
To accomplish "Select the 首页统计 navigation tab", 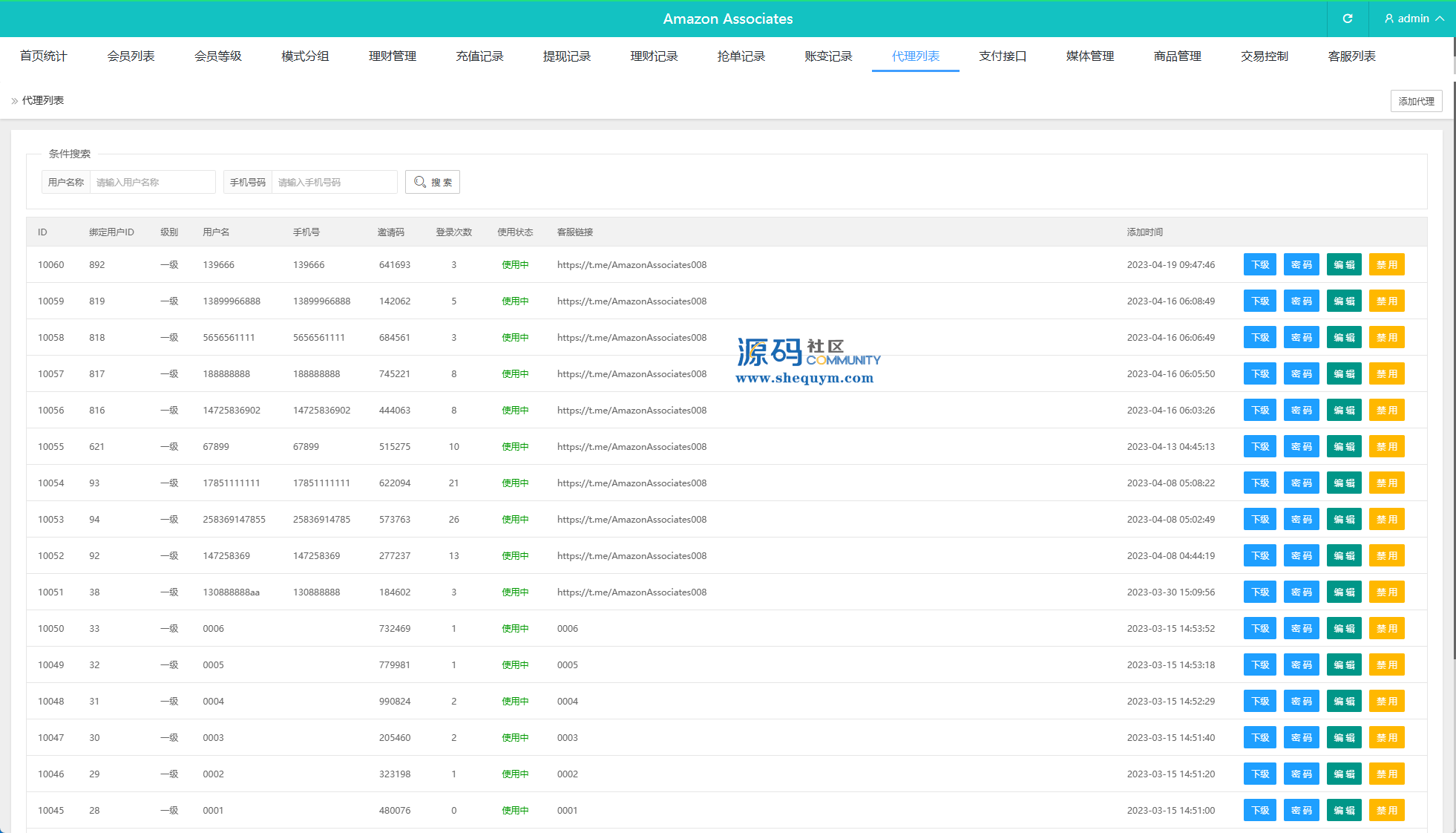I will [43, 56].
